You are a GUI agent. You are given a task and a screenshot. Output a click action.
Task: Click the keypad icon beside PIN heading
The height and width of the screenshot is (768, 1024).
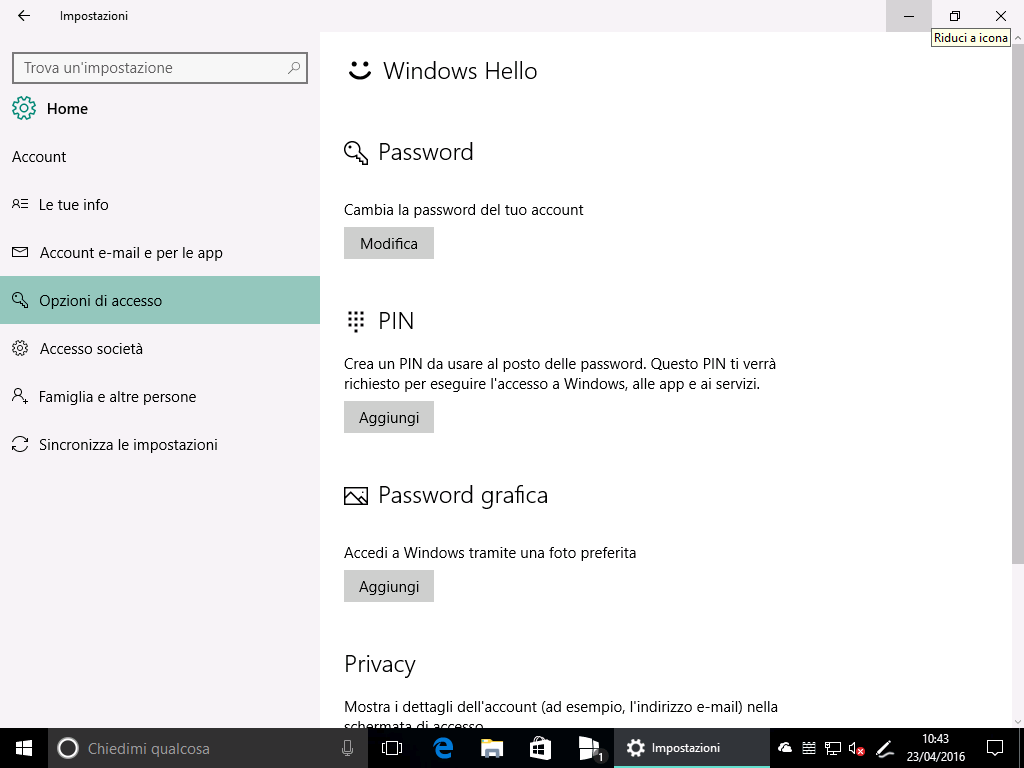coord(356,321)
